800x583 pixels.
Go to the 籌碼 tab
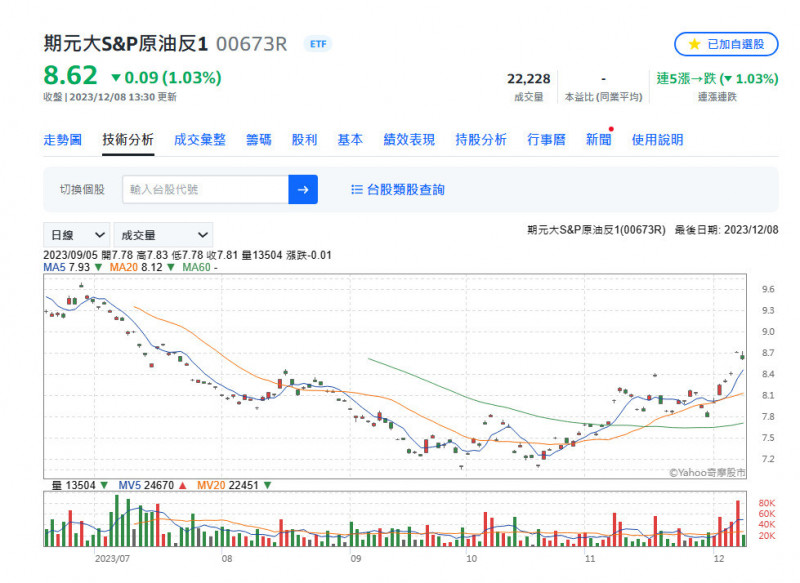[x=259, y=139]
